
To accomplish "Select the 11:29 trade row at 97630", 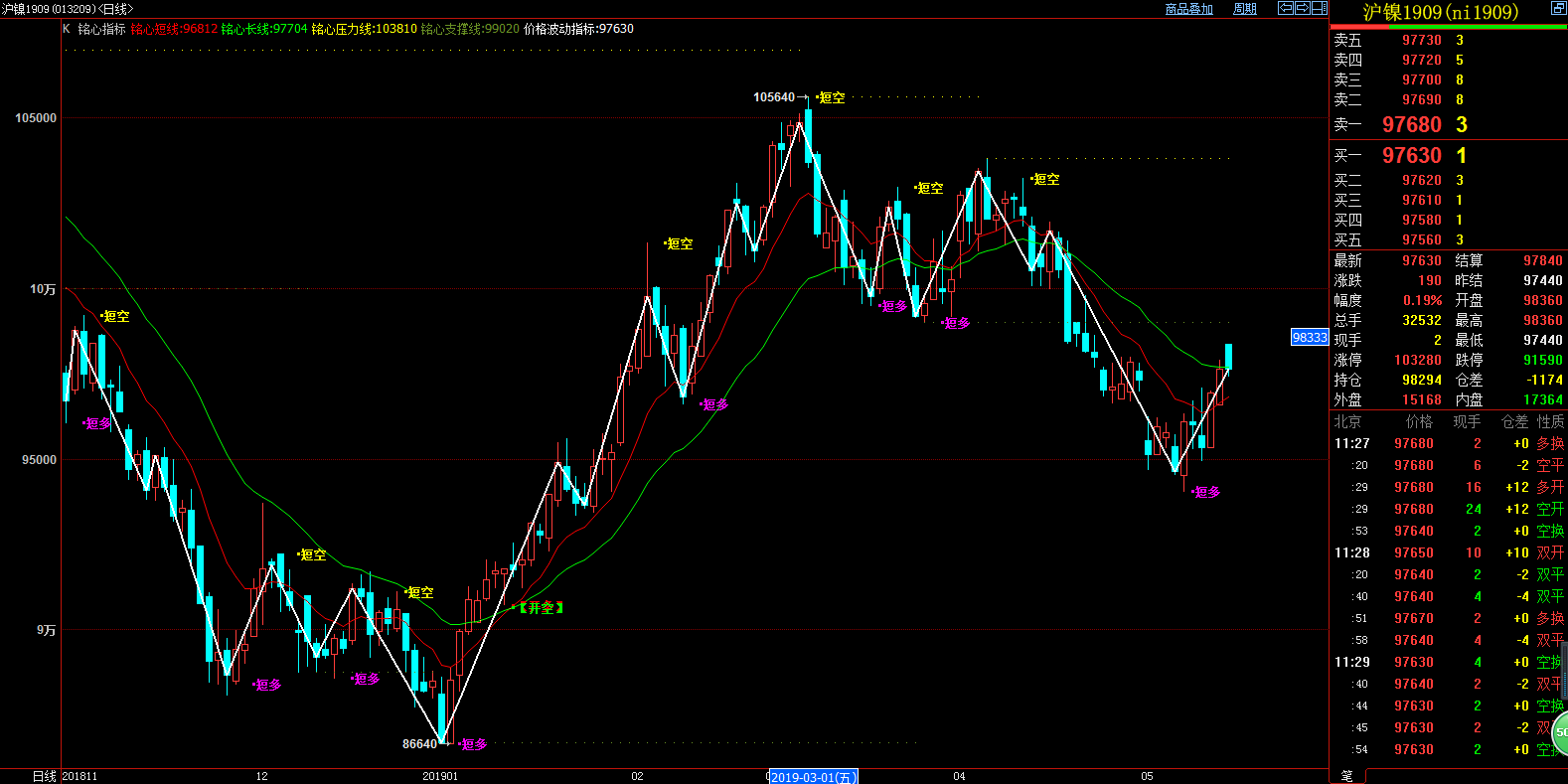I will point(1449,662).
